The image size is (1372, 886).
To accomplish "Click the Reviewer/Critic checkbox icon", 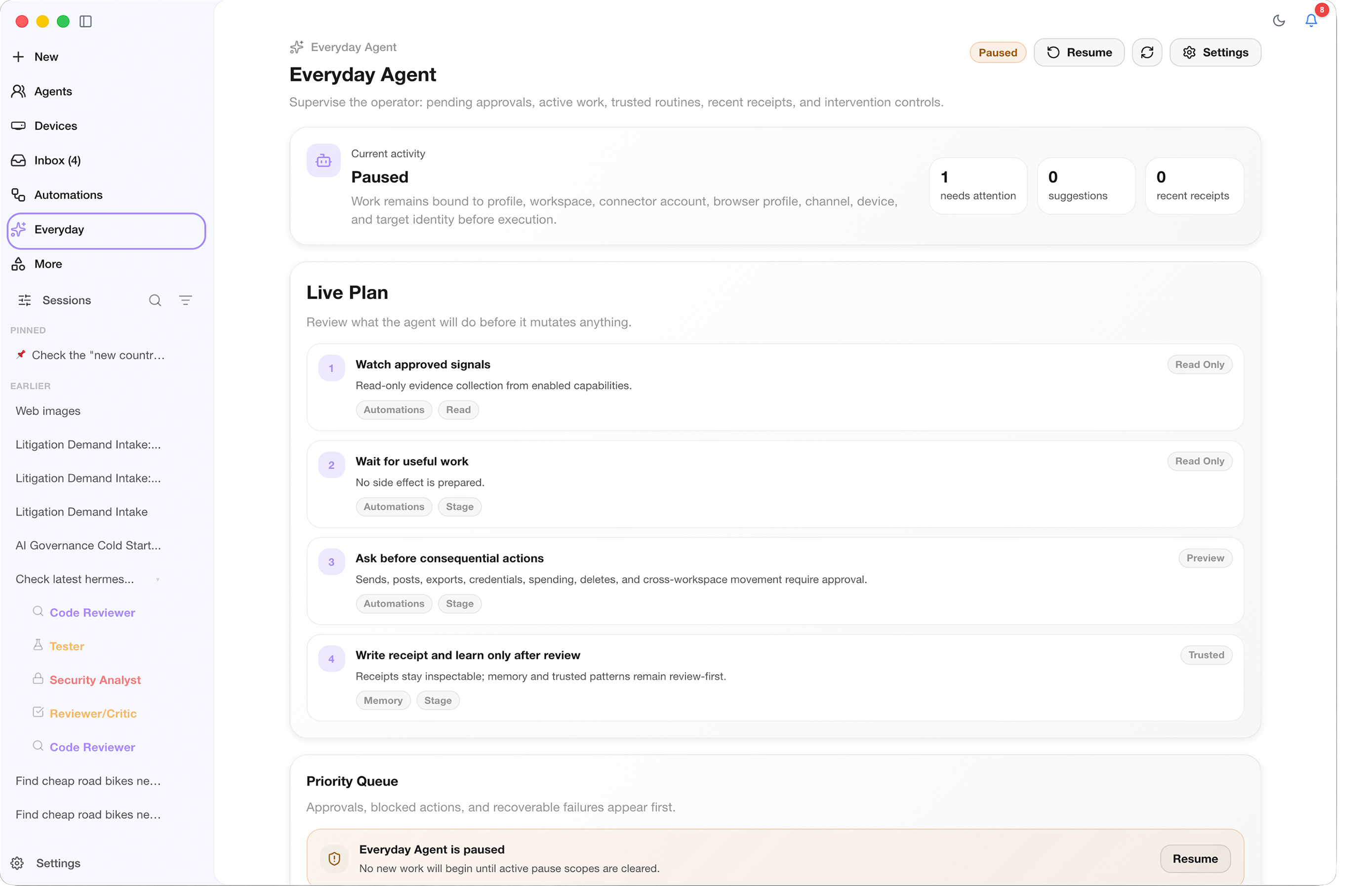I will tap(38, 712).
